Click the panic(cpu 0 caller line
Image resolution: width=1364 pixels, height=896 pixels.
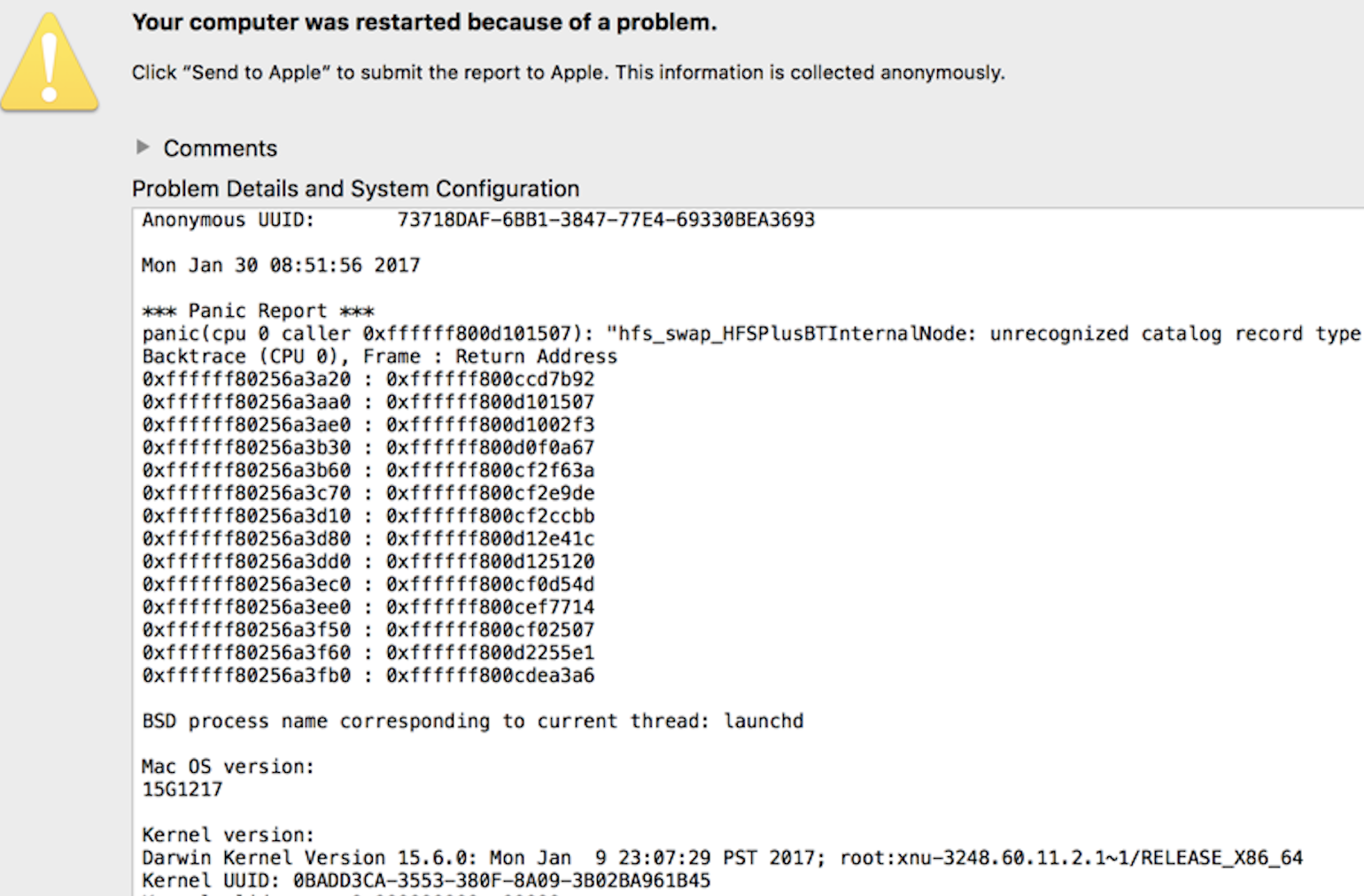(751, 334)
